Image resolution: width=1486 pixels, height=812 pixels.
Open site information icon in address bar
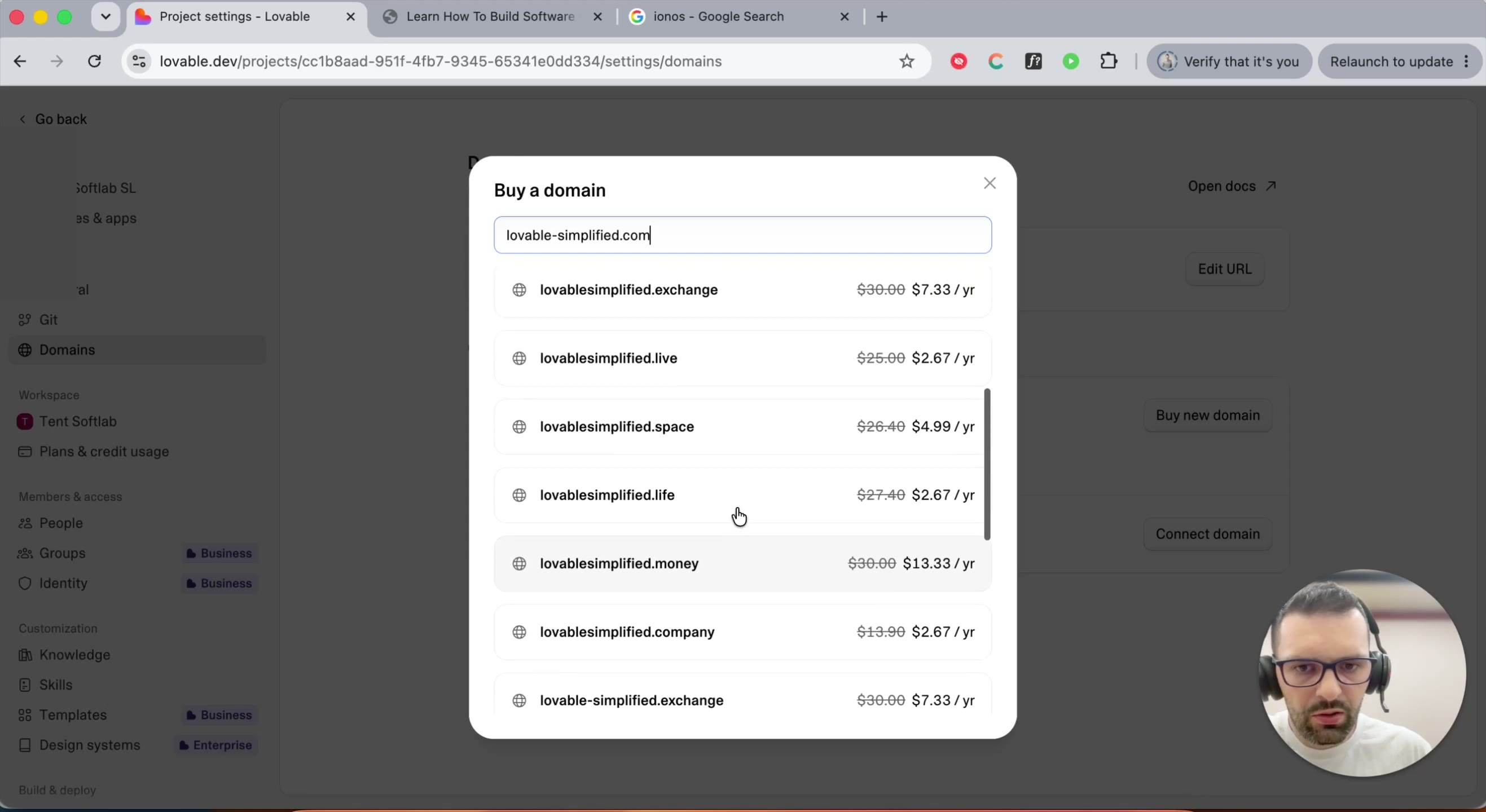click(x=139, y=61)
